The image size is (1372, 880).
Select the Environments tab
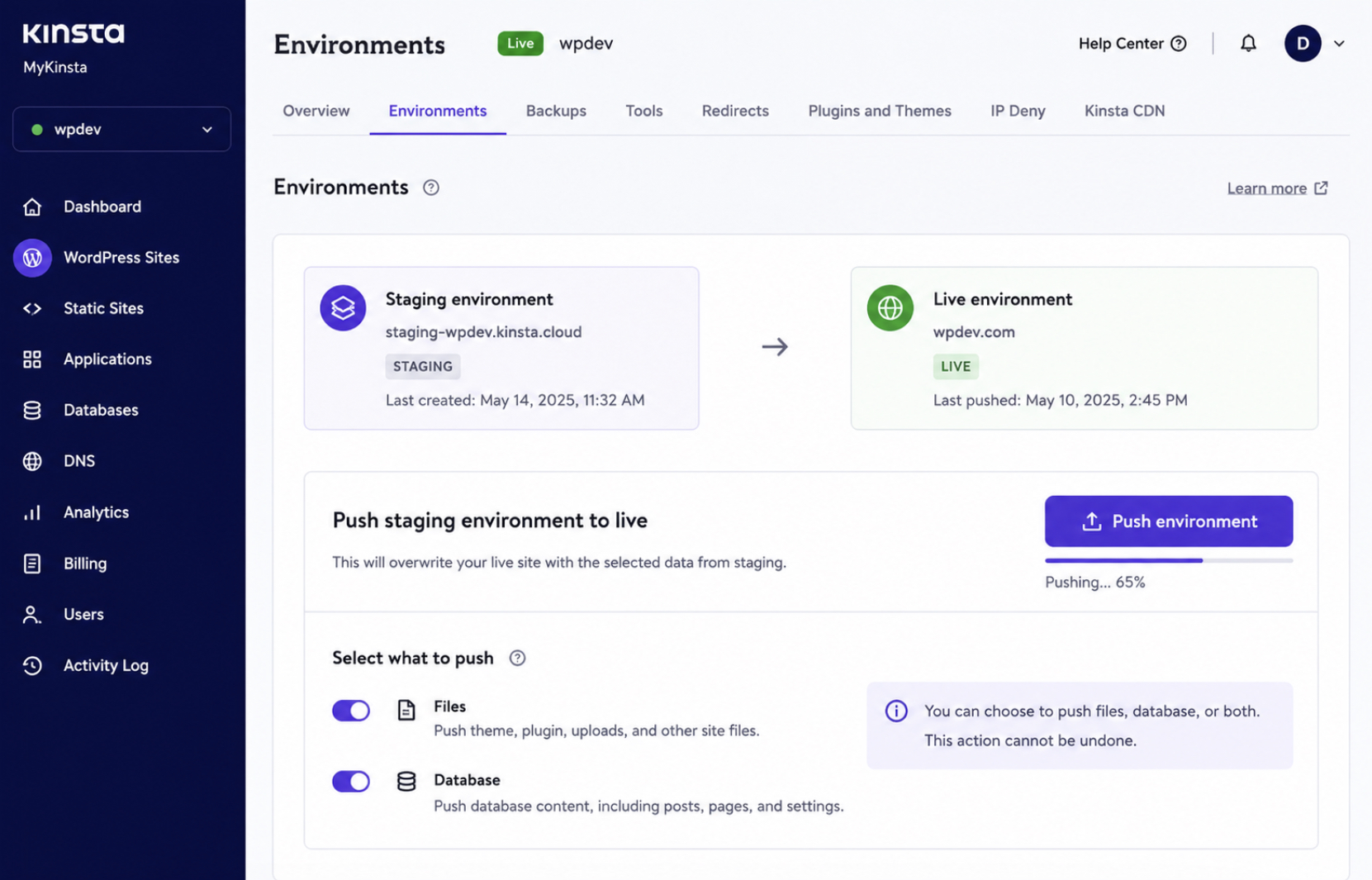click(438, 111)
